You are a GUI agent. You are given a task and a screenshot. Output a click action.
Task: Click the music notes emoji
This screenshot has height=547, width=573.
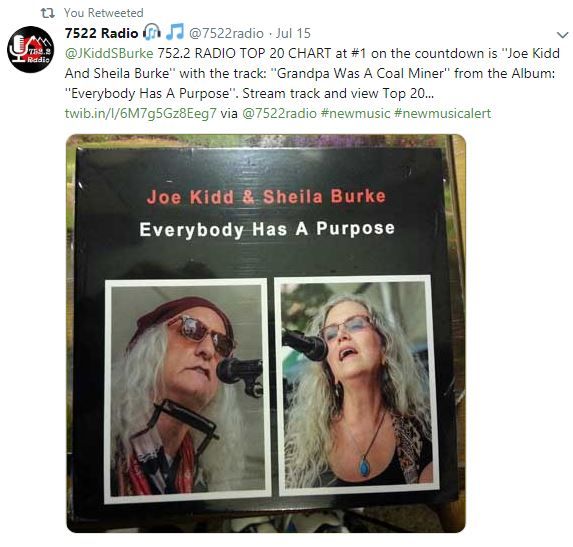click(x=175, y=32)
